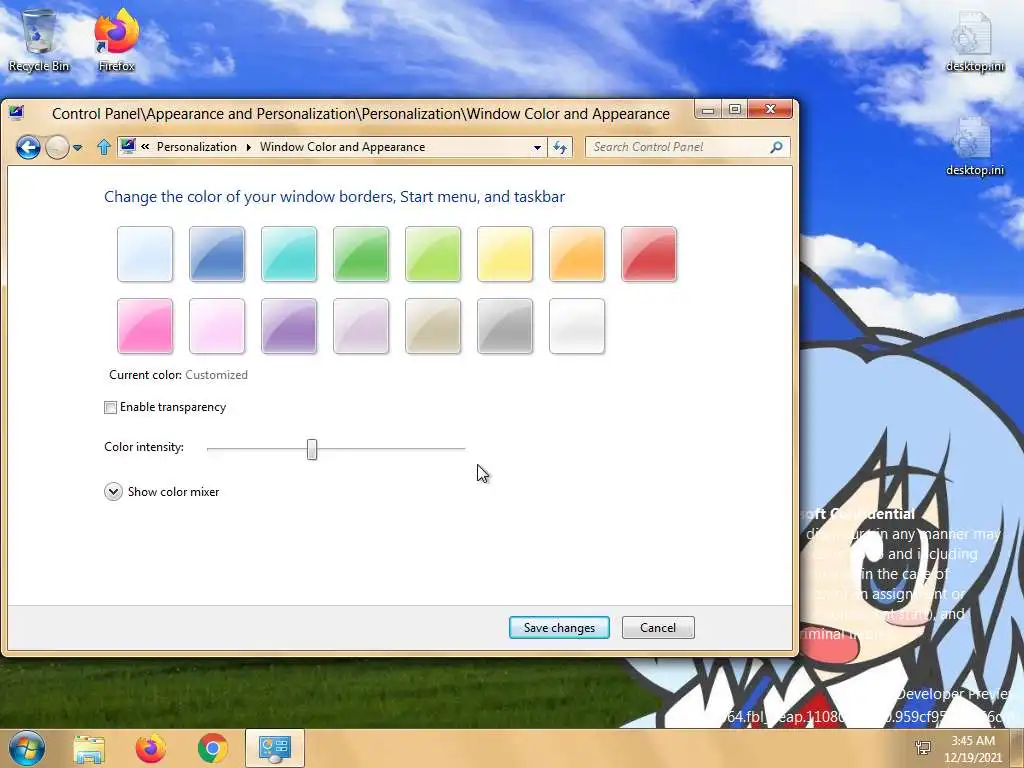Click the Back arrow in Control Panel
Screen dimensions: 1024x768
(28, 148)
